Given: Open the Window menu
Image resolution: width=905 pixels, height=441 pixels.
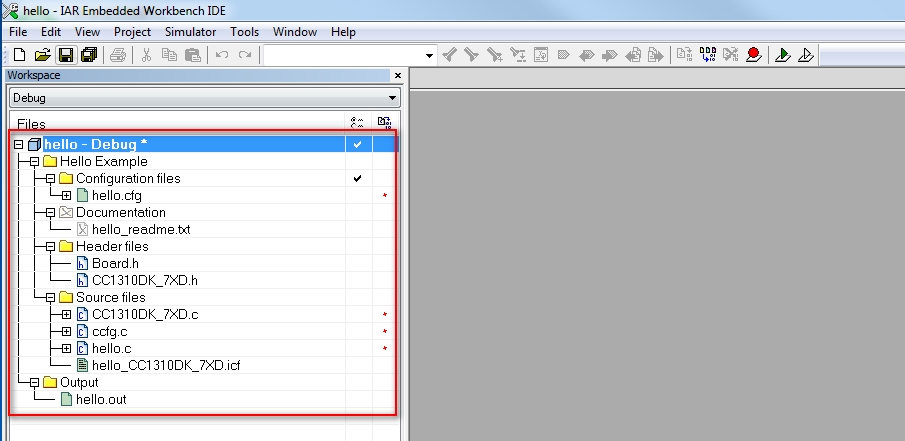Looking at the screenshot, I should (x=295, y=32).
